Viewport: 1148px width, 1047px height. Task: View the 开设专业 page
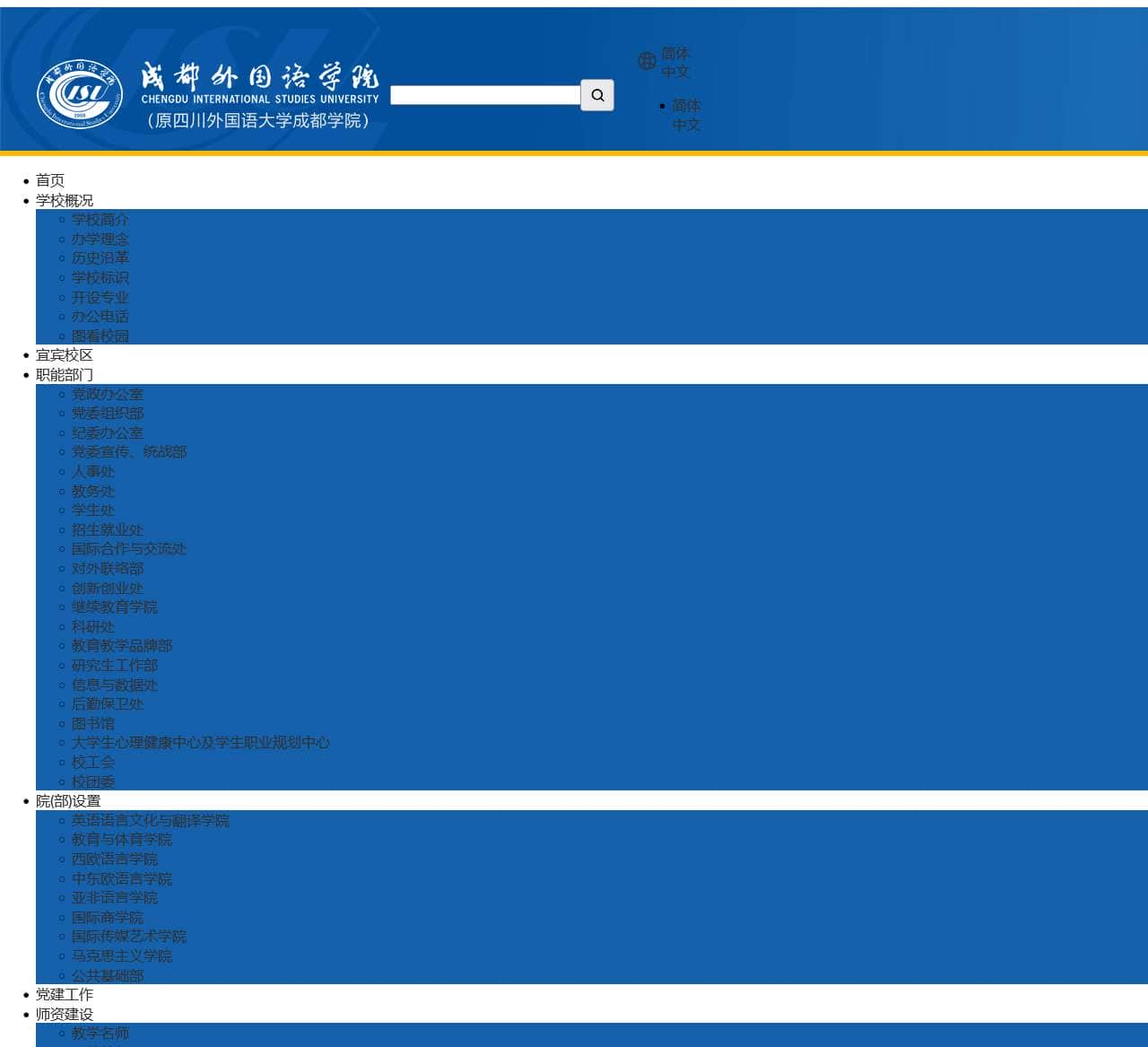tap(100, 298)
